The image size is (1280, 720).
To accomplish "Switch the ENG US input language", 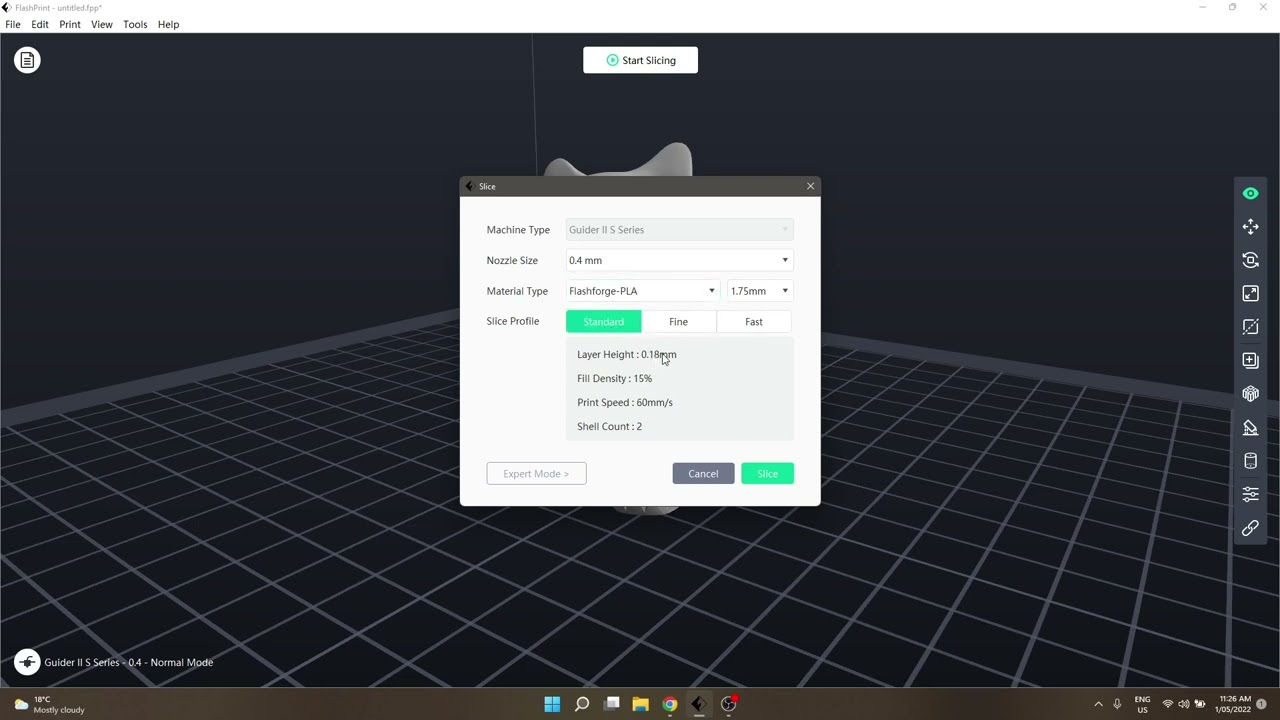I will pos(1142,704).
